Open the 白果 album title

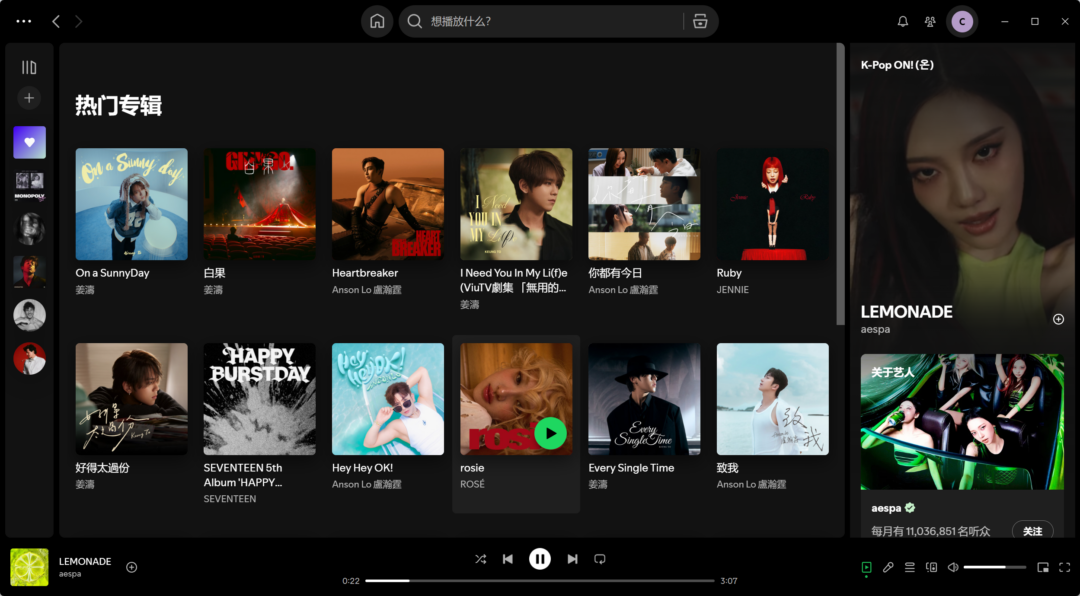[214, 273]
